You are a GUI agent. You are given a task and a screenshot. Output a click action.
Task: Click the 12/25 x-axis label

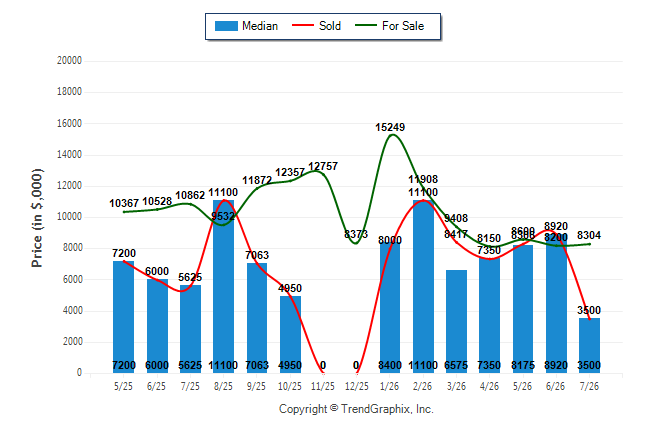356,387
